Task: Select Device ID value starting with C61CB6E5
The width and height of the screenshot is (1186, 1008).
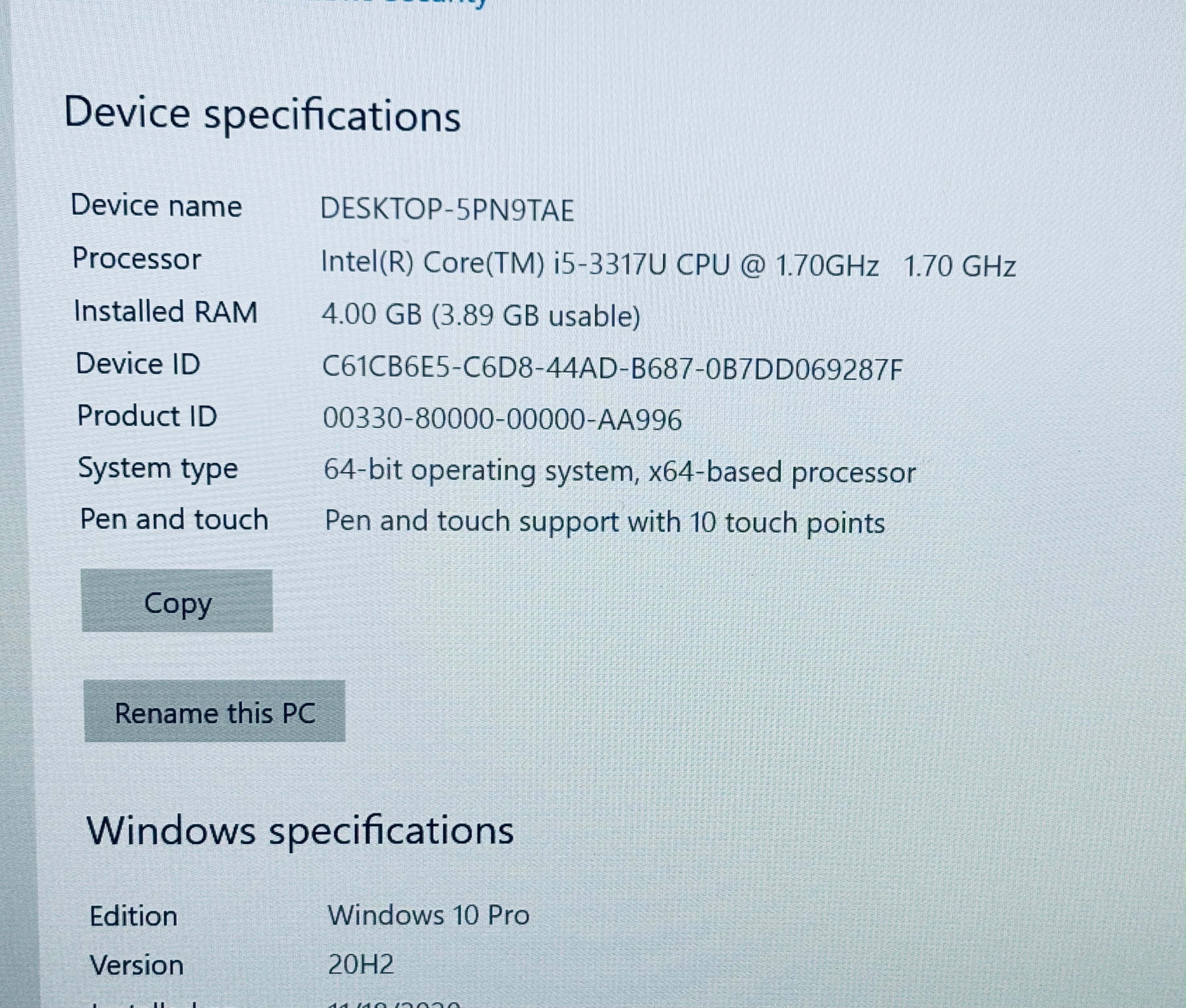Action: (x=613, y=369)
